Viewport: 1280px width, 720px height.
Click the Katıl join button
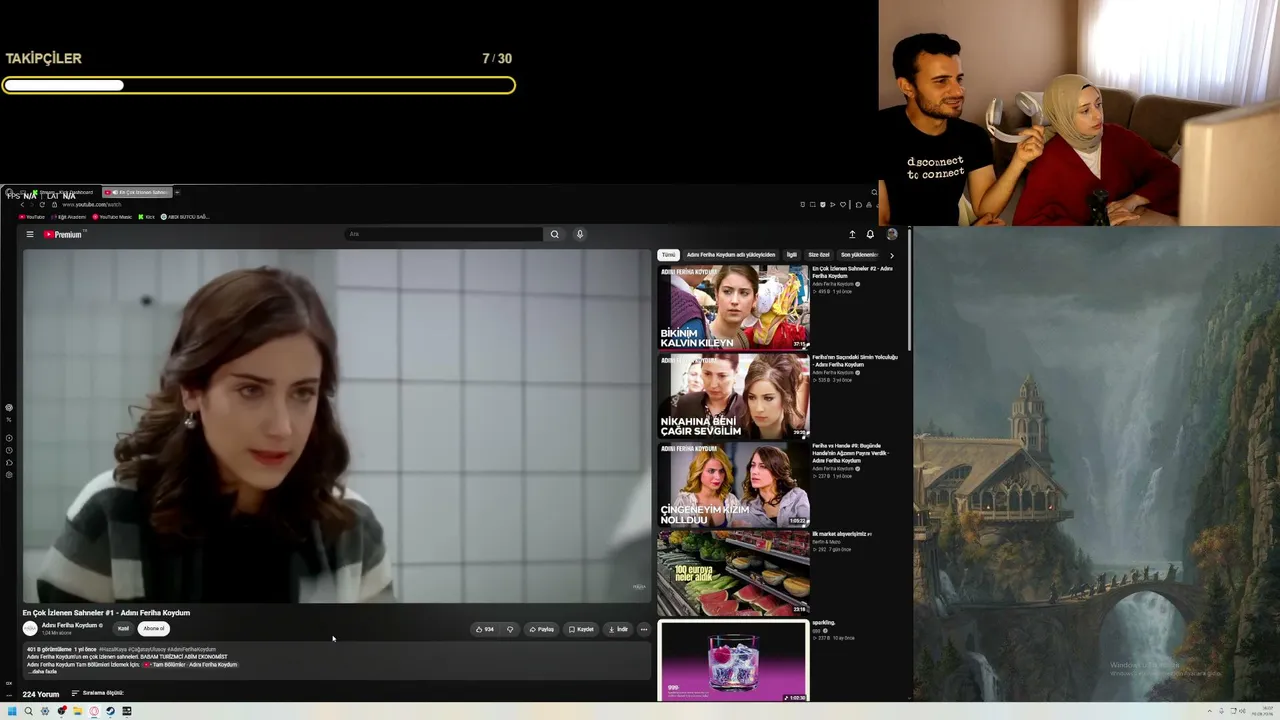point(123,629)
